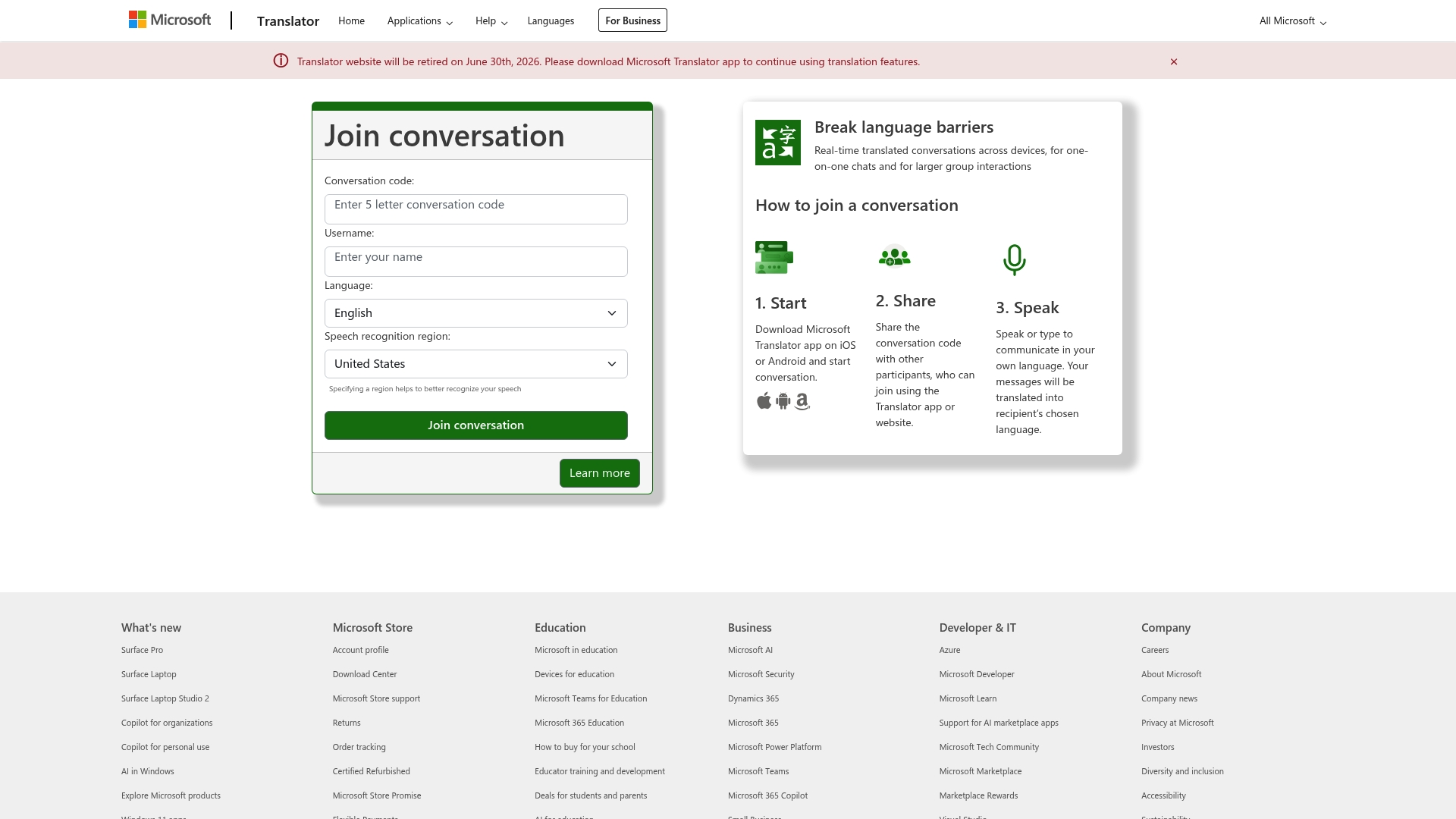This screenshot has height=819, width=1456.
Task: Expand the Applications menu
Action: pos(419,20)
